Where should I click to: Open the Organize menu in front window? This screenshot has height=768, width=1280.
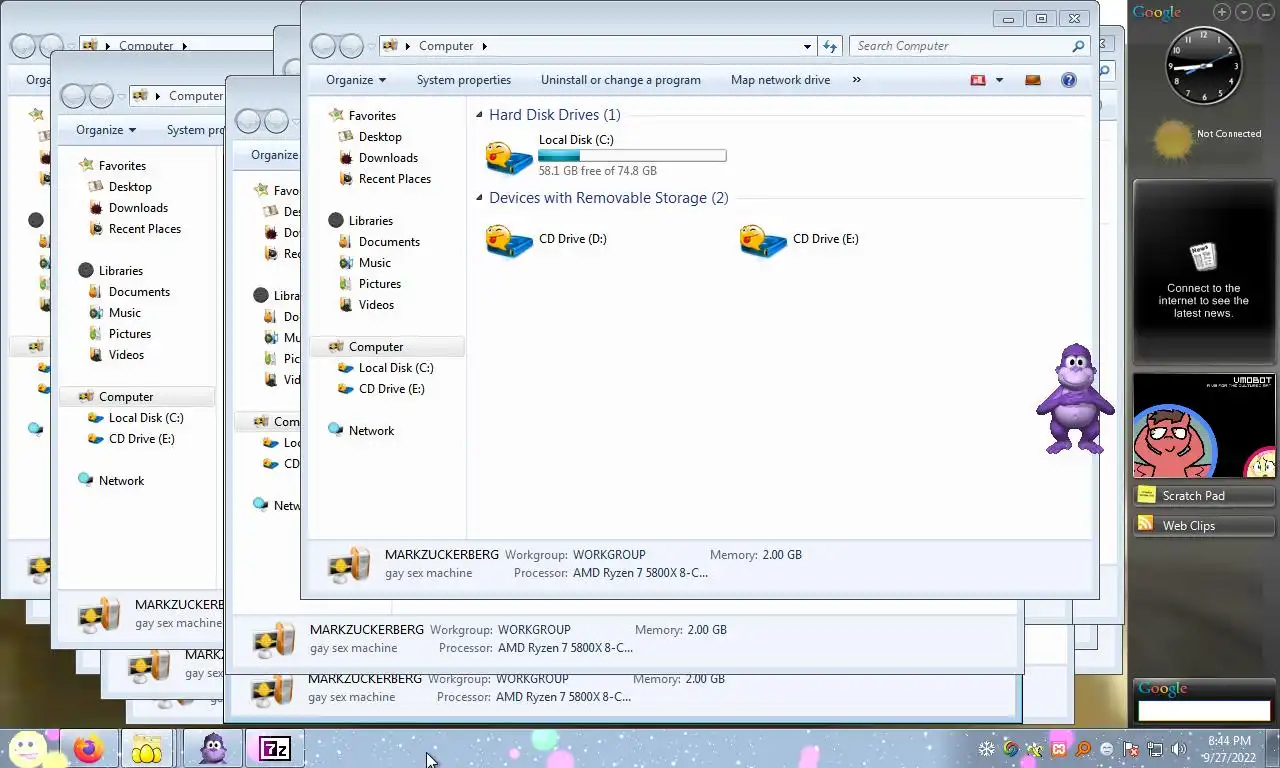pyautogui.click(x=356, y=80)
